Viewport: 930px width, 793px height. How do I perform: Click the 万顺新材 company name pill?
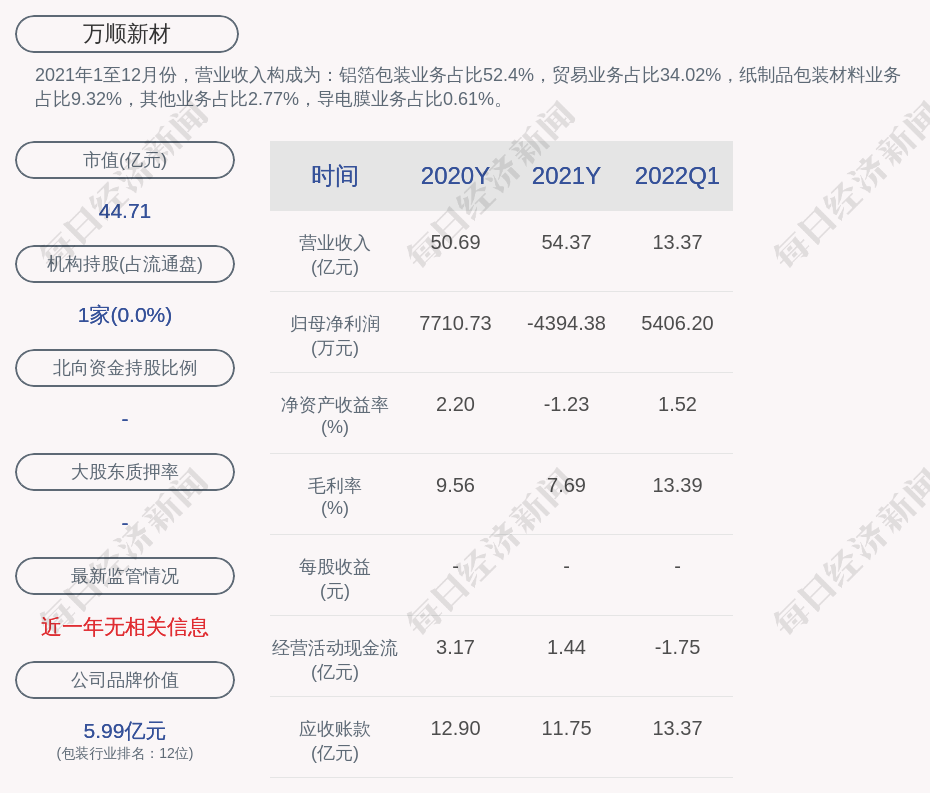coord(127,34)
